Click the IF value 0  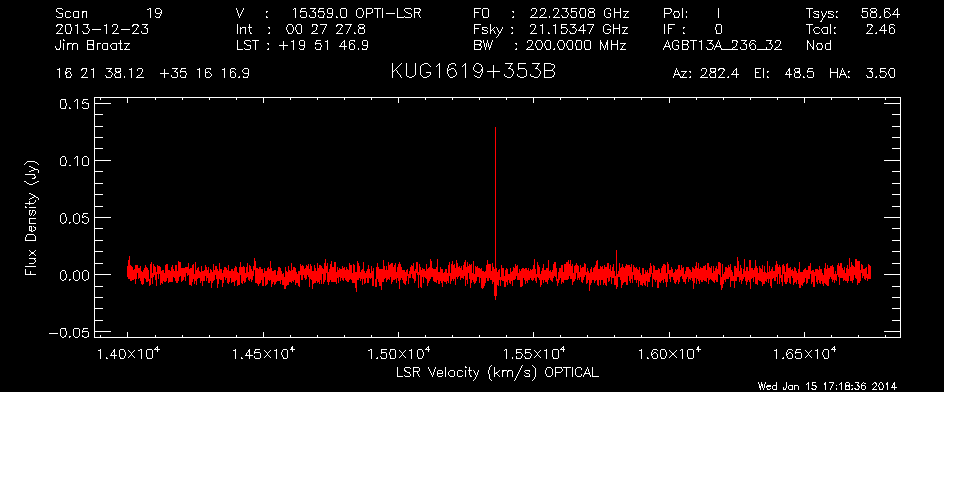pyautogui.click(x=718, y=29)
